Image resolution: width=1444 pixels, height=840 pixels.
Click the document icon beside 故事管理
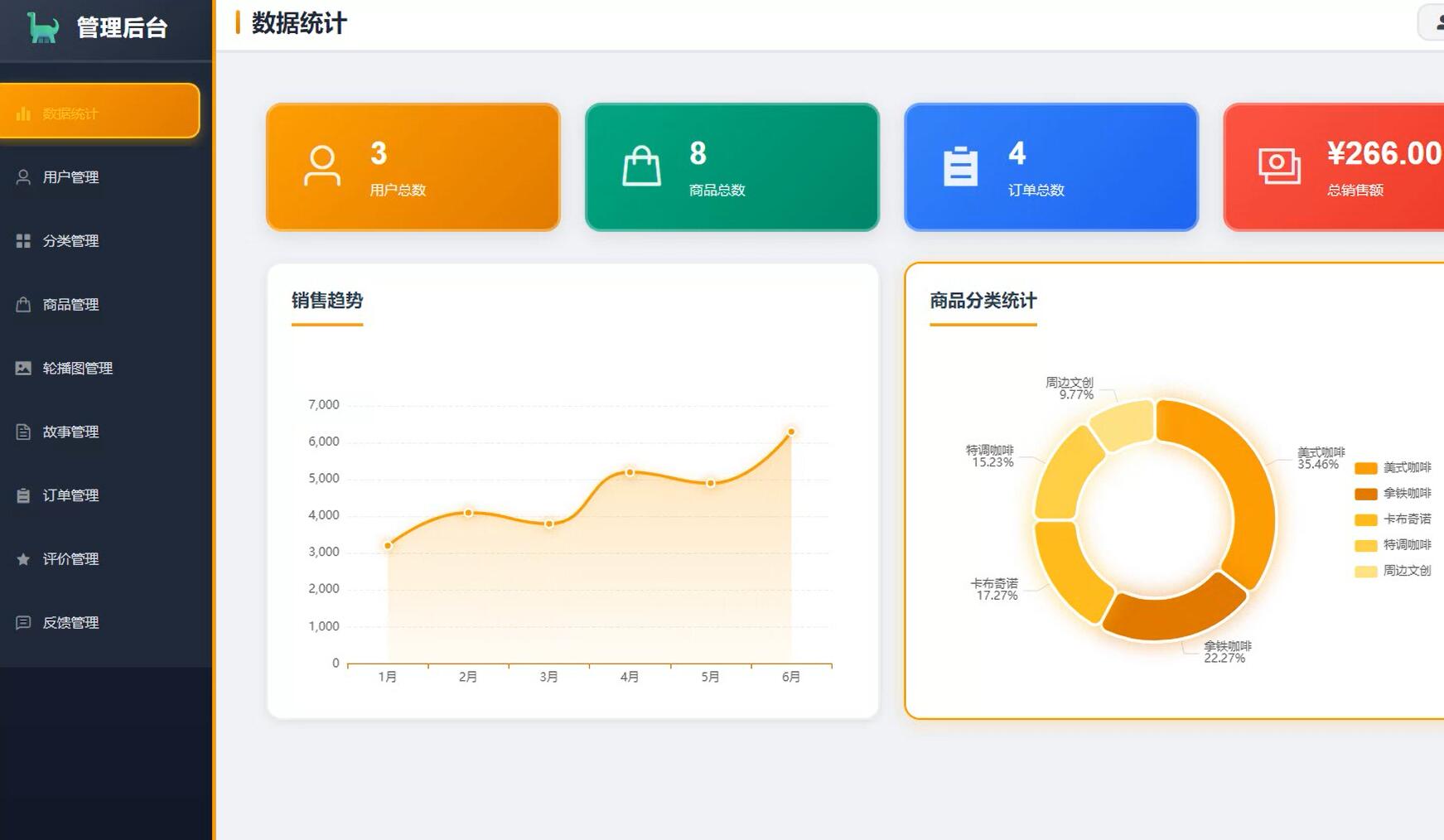(23, 432)
